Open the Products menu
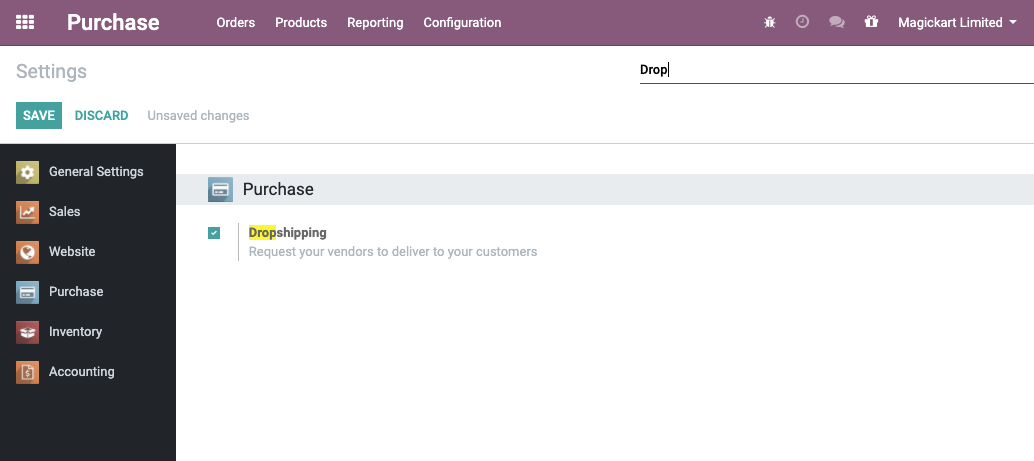This screenshot has height=461, width=1034. (301, 22)
